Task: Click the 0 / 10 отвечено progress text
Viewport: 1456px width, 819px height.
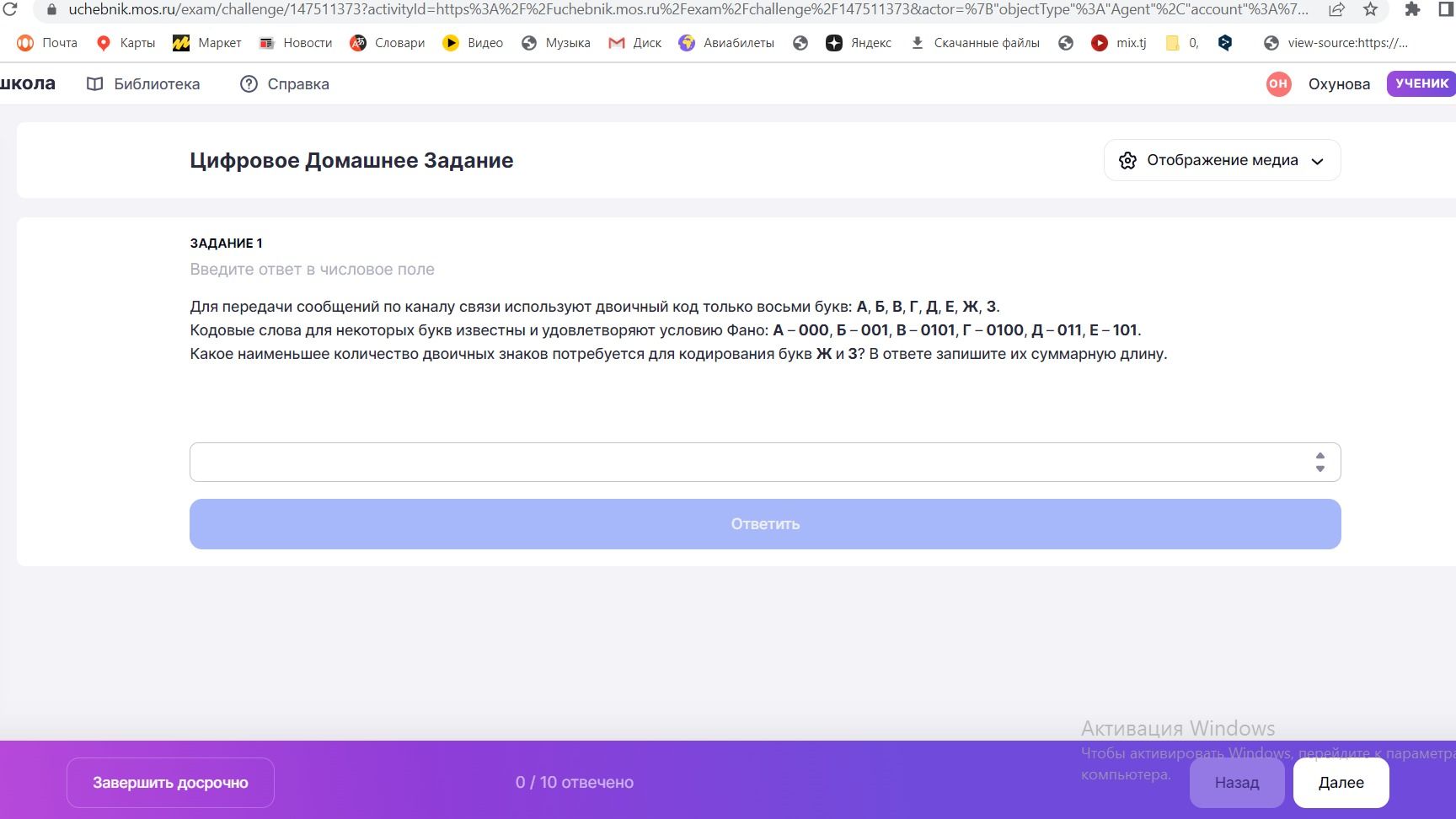Action: [575, 783]
